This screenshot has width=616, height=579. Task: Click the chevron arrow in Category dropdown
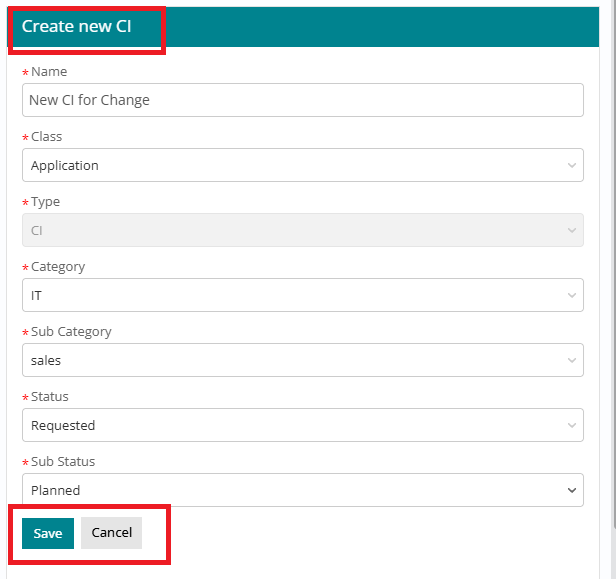coord(571,295)
